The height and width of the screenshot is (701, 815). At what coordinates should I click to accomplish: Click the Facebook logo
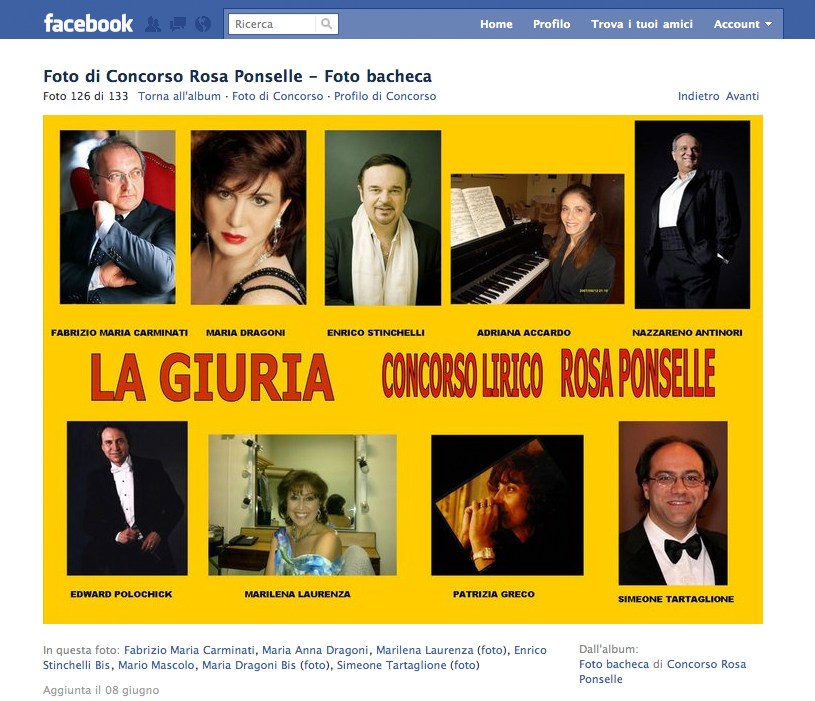[x=88, y=24]
